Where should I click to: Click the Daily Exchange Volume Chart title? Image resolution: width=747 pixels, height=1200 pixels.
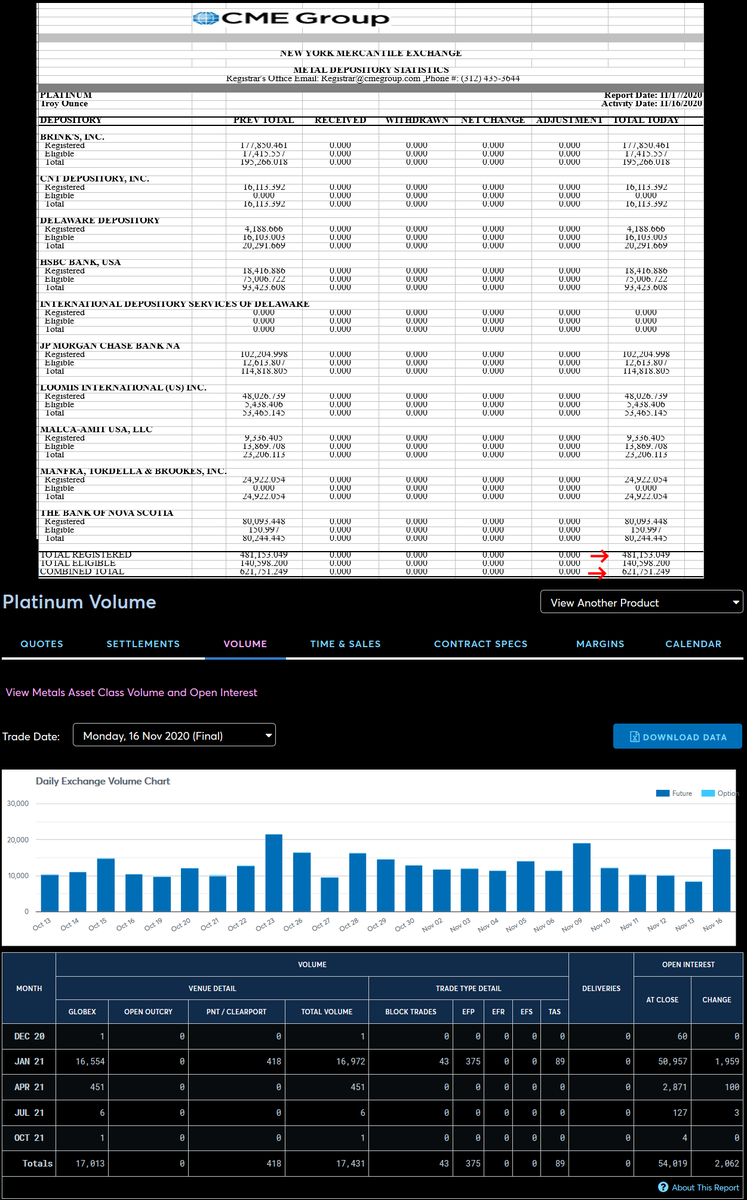[103, 781]
